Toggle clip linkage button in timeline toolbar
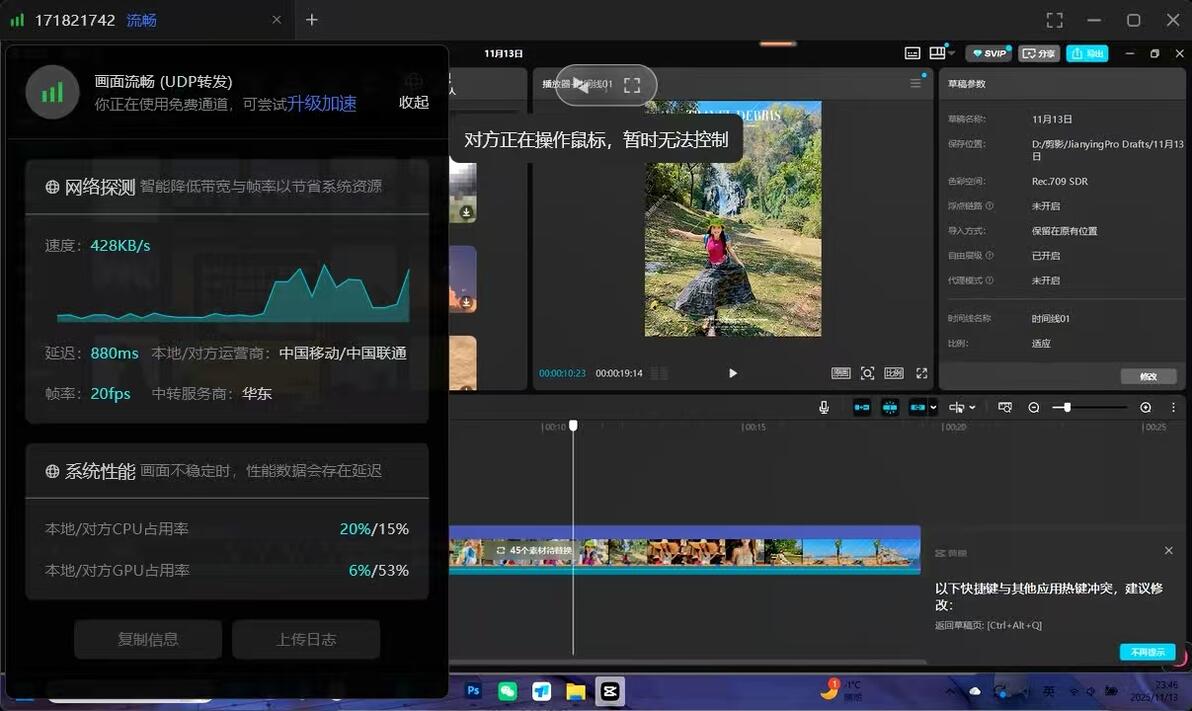Viewport: 1192px width, 711px height. coord(918,408)
